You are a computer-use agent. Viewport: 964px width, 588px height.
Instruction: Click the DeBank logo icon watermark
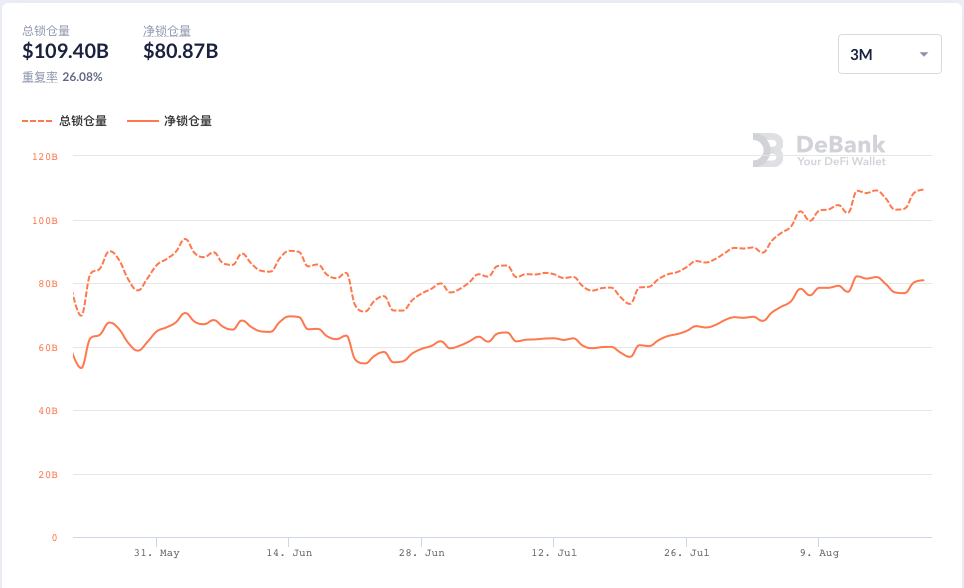(768, 150)
